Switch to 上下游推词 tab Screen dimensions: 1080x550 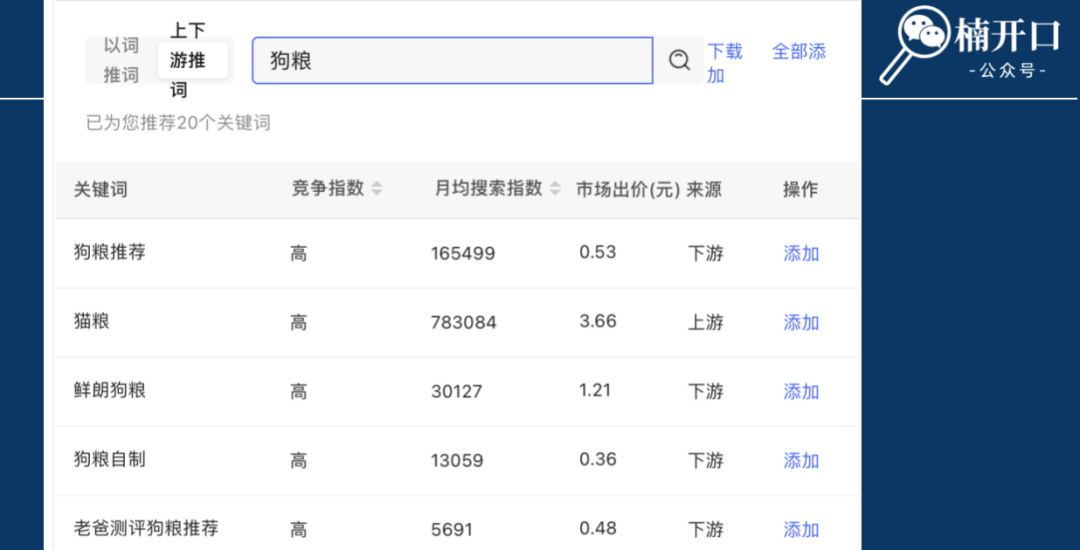(x=193, y=61)
